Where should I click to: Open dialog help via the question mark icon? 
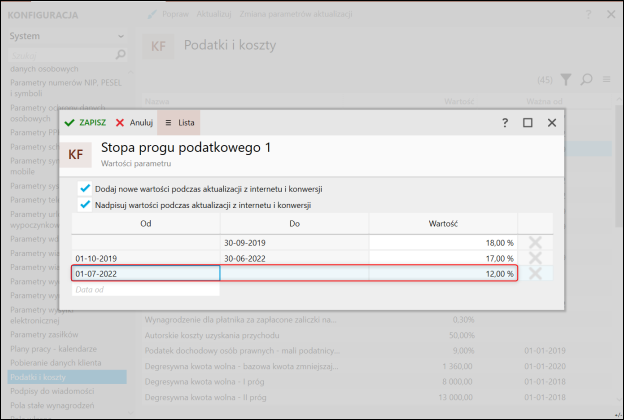click(505, 123)
